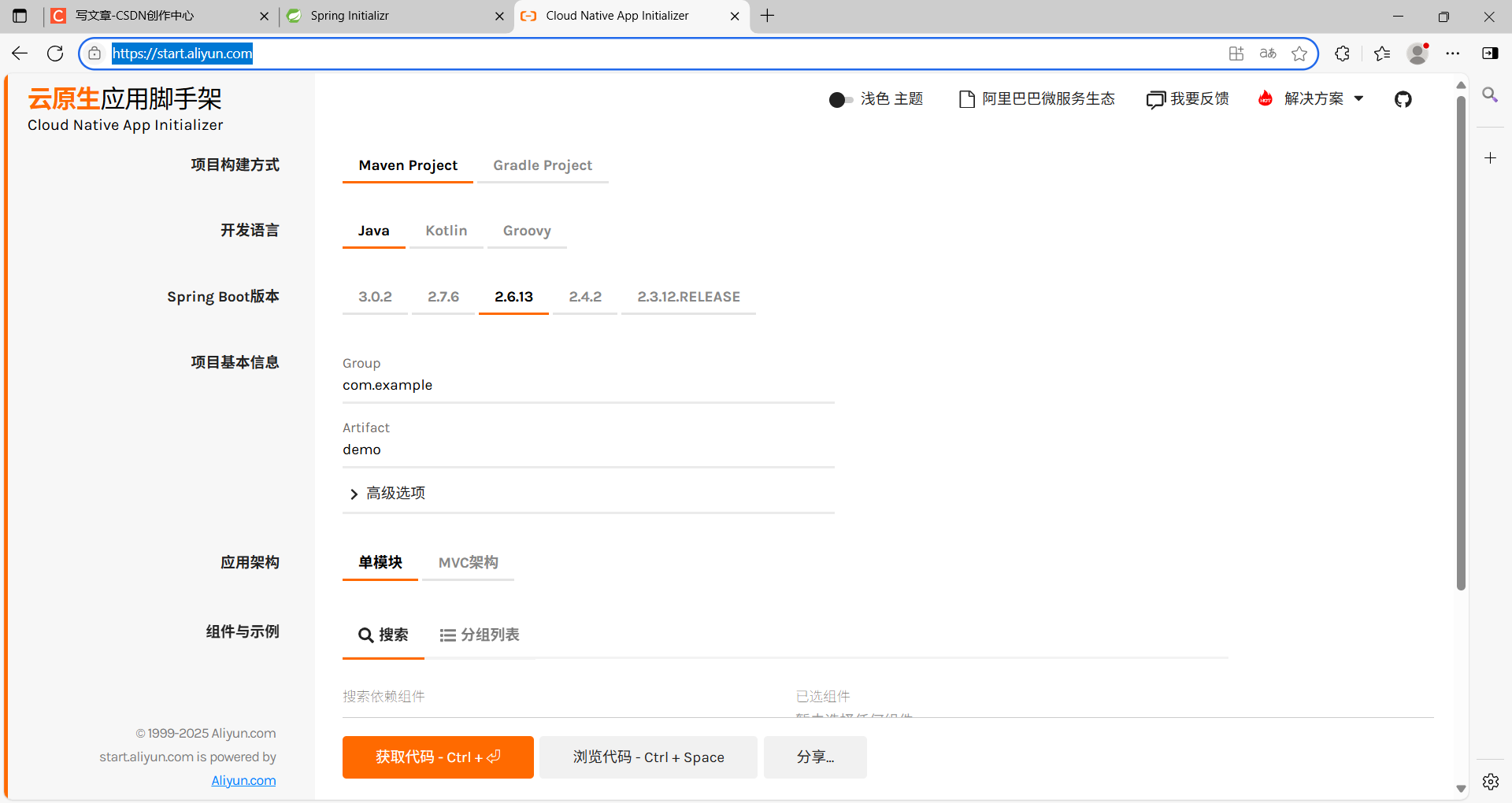Close the CSDN创作中心 browser tab
Viewport: 1512px width, 803px height.
click(x=264, y=16)
